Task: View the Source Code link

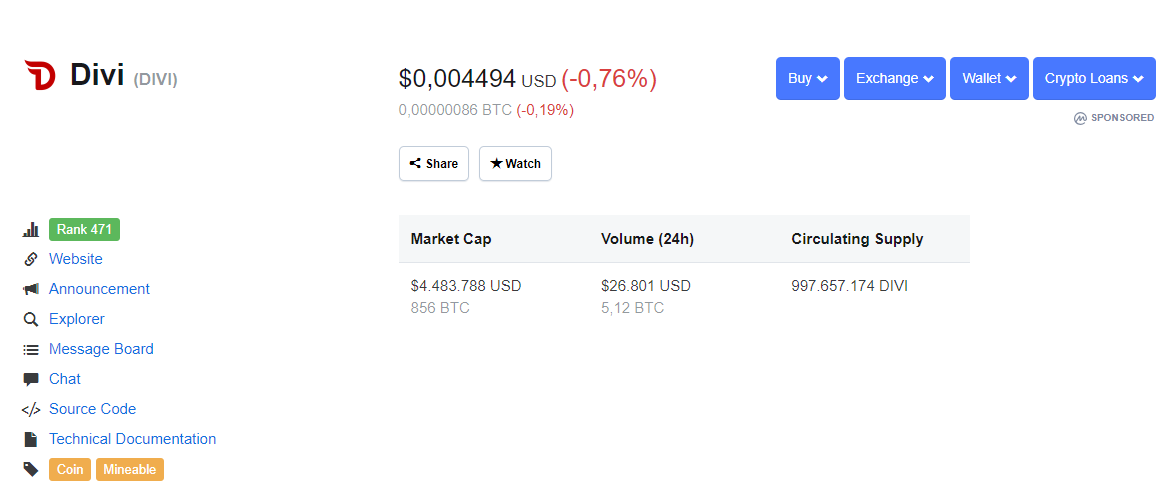Action: point(92,410)
